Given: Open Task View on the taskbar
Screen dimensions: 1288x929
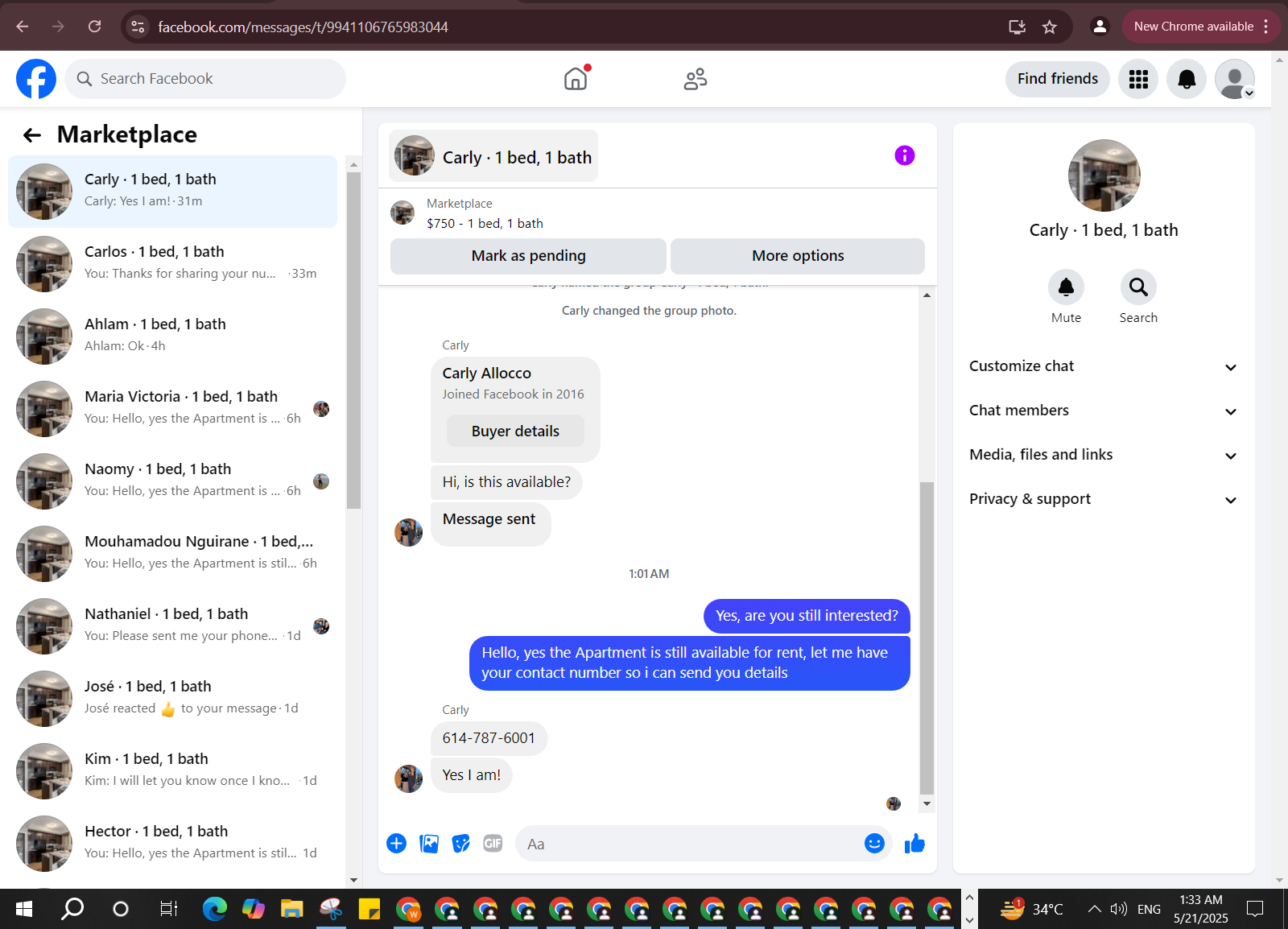Looking at the screenshot, I should point(168,909).
